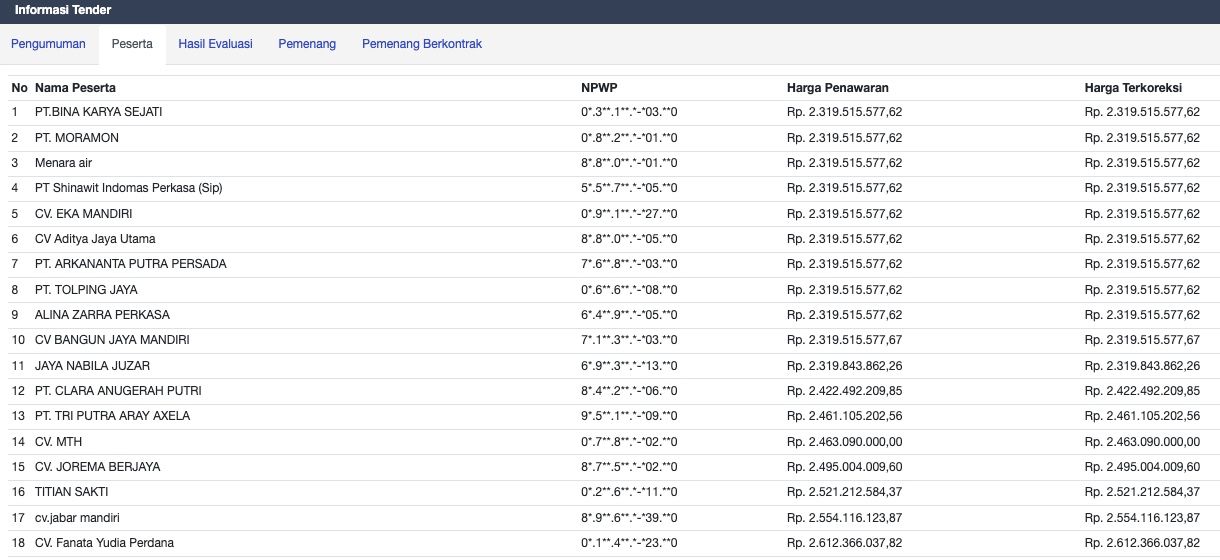The image size is (1220, 560).
Task: Click the Nama Peserta column header
Action: [x=75, y=88]
